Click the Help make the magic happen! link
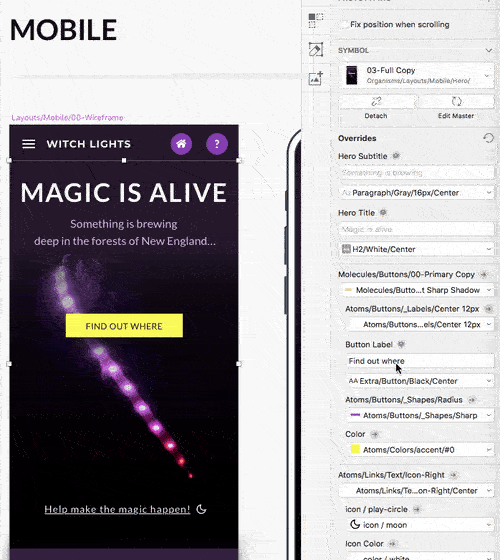 point(117,509)
